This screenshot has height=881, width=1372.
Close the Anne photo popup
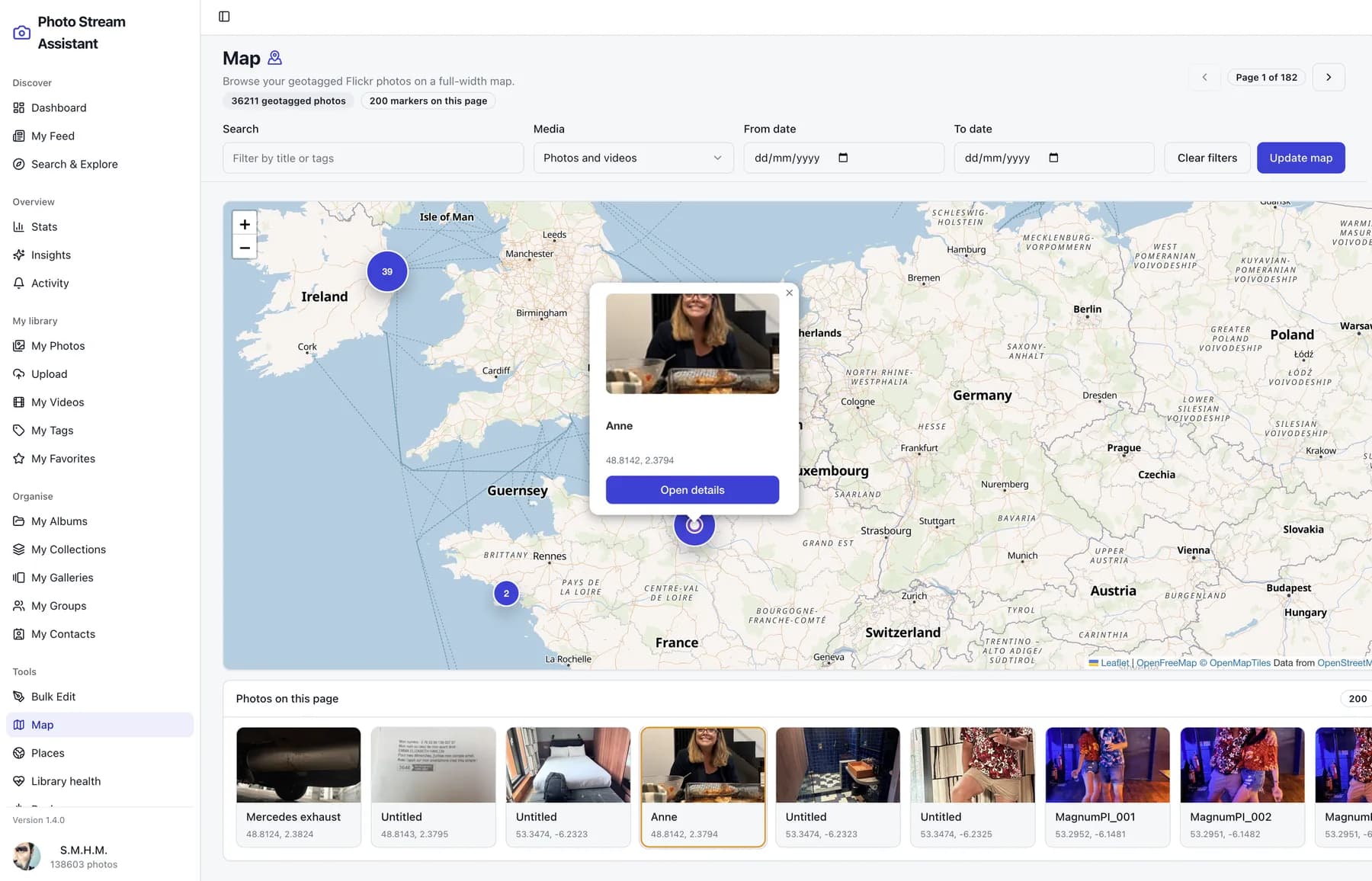coord(789,293)
